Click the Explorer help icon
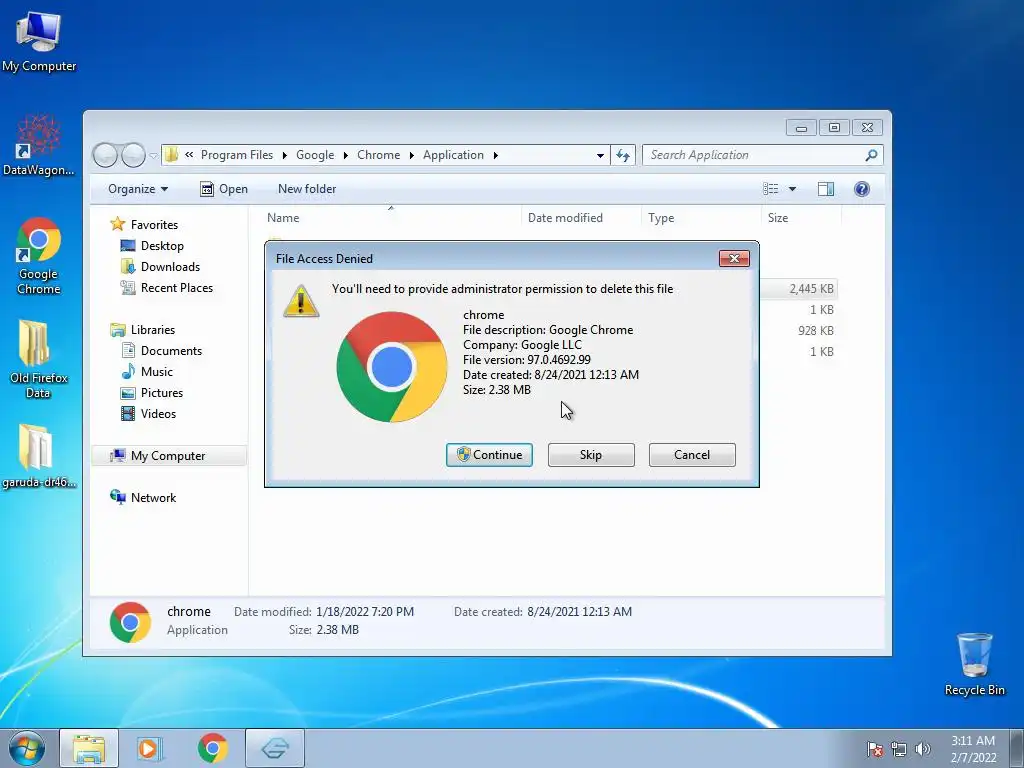 coord(861,189)
